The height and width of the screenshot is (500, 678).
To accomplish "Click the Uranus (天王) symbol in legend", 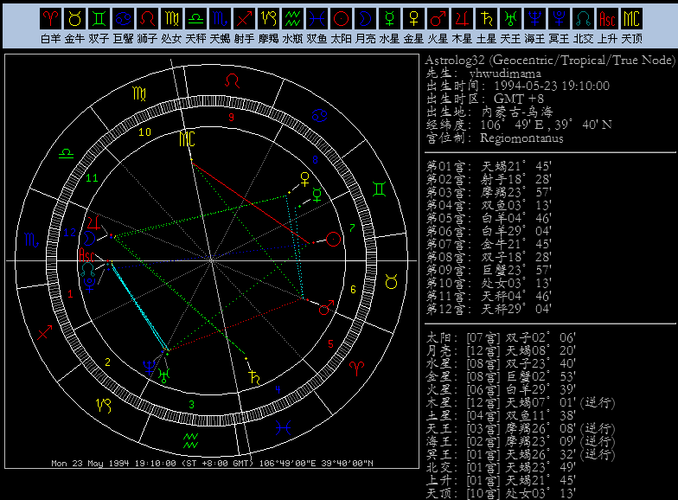I will pos(511,19).
